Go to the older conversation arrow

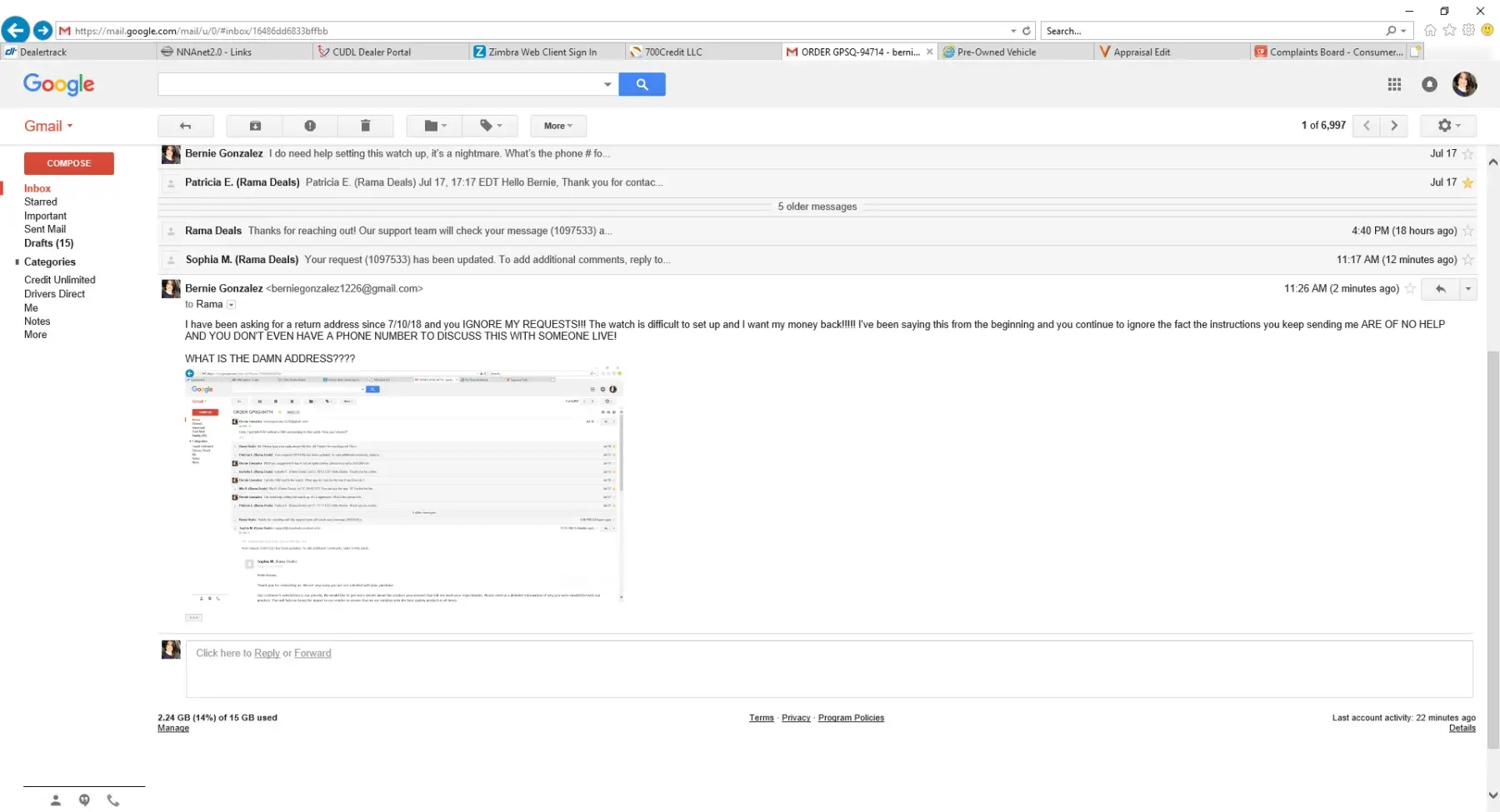1394,126
